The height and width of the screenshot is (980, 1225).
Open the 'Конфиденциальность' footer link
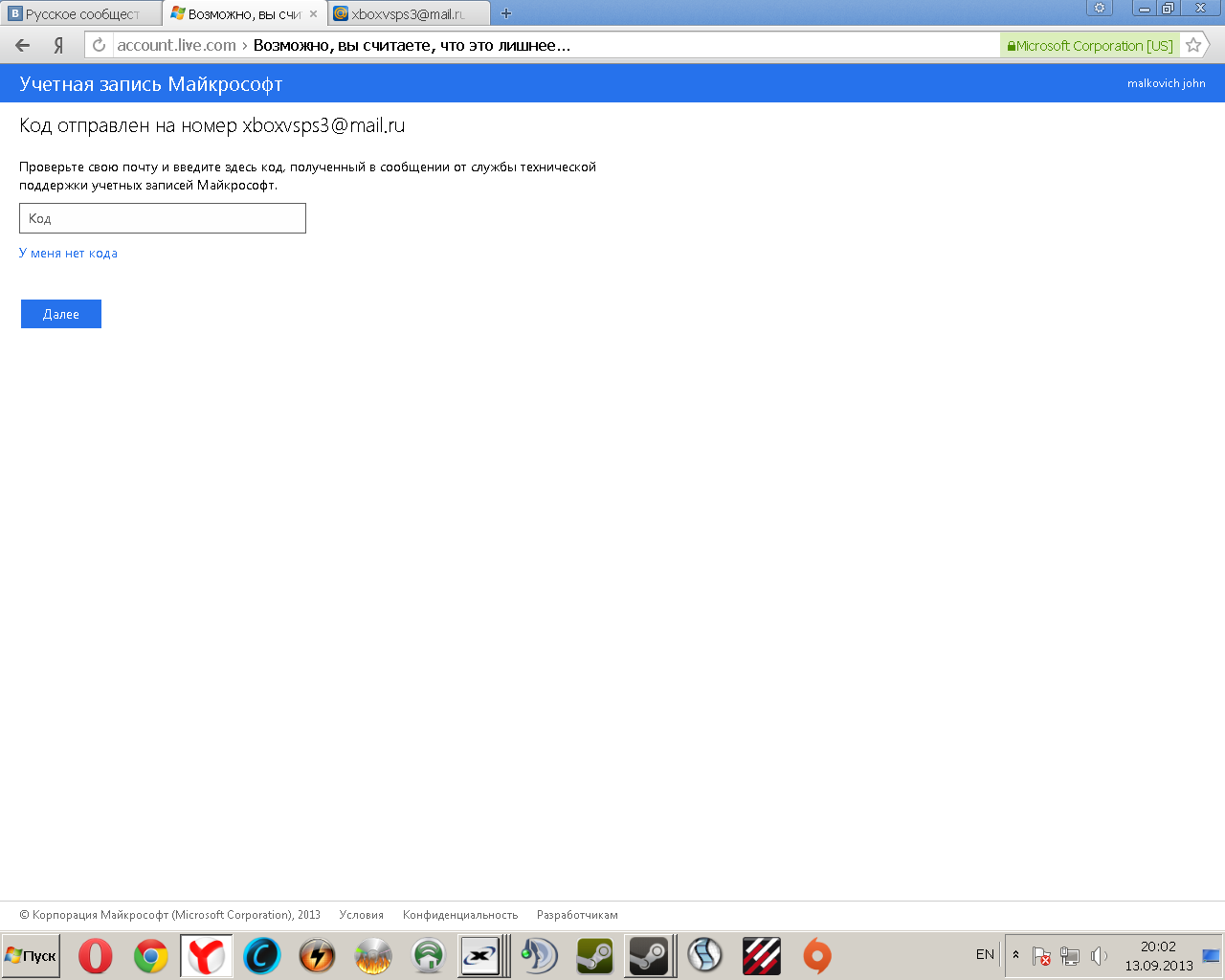tap(460, 915)
